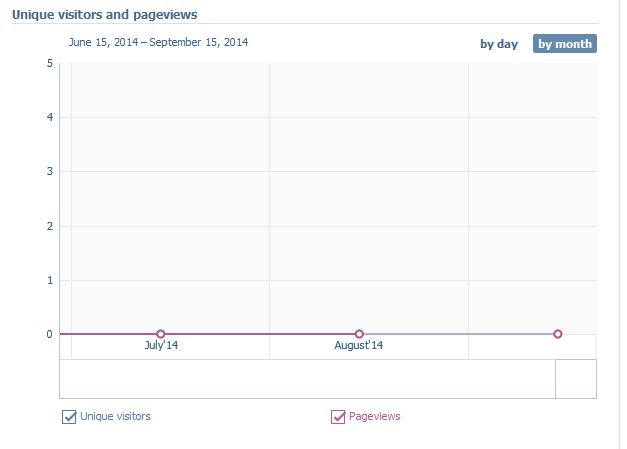Screen dimensions: 627x449
Task: Click the empty overview strip below chart
Action: click(x=300, y=379)
